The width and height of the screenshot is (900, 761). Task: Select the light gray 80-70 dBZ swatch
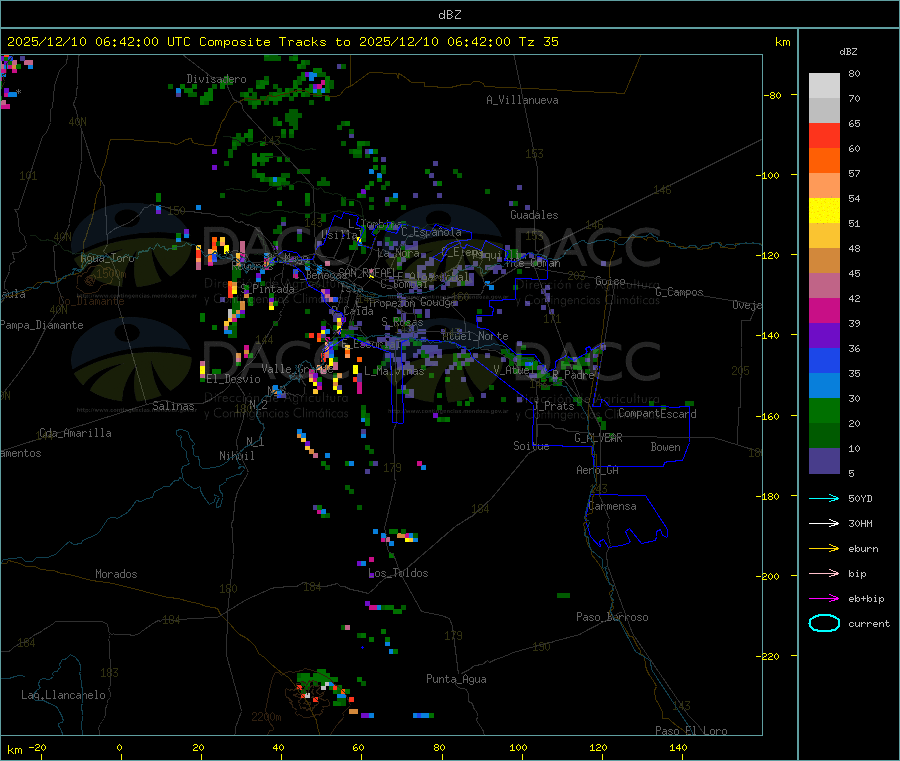point(824,86)
